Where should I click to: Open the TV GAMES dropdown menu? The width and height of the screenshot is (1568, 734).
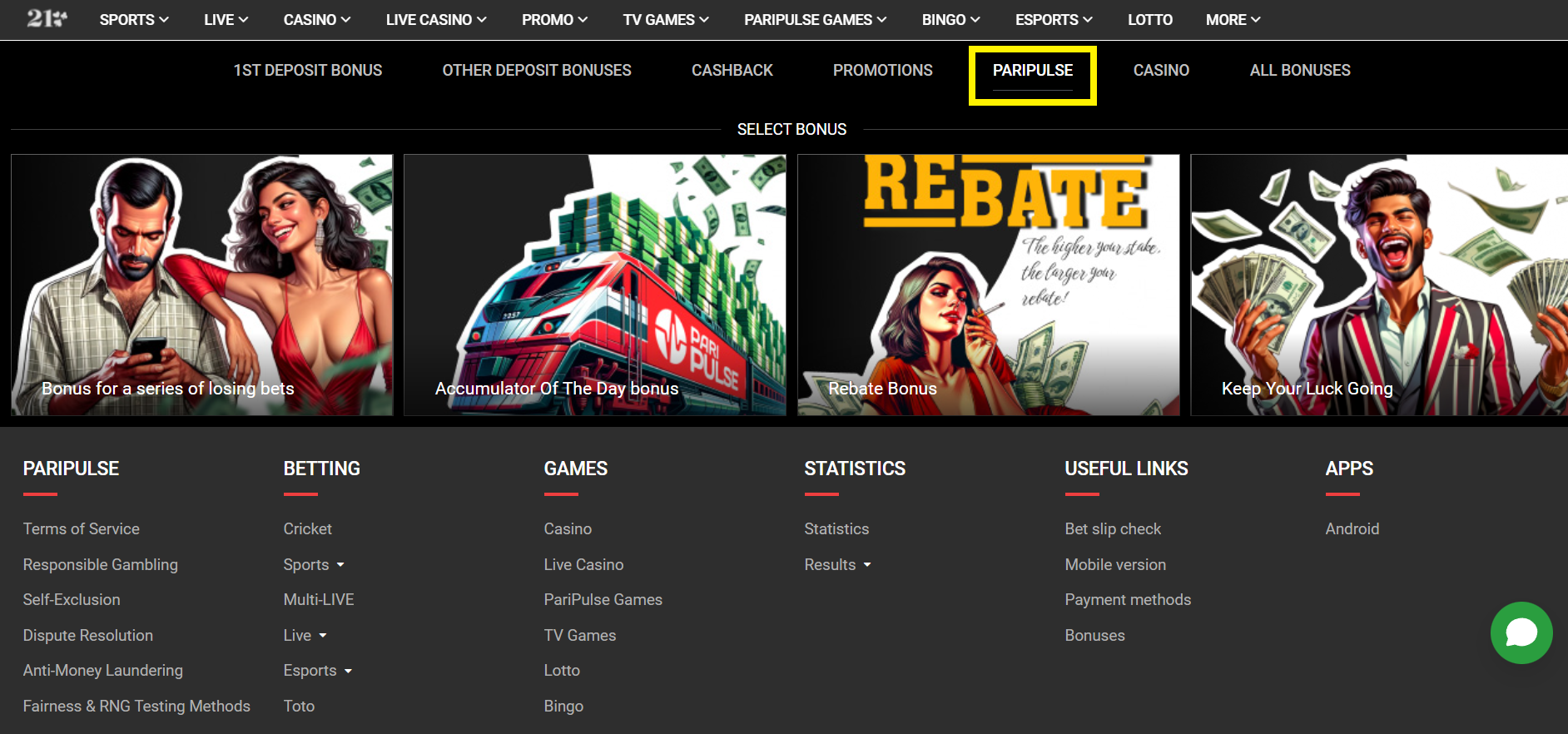click(666, 19)
